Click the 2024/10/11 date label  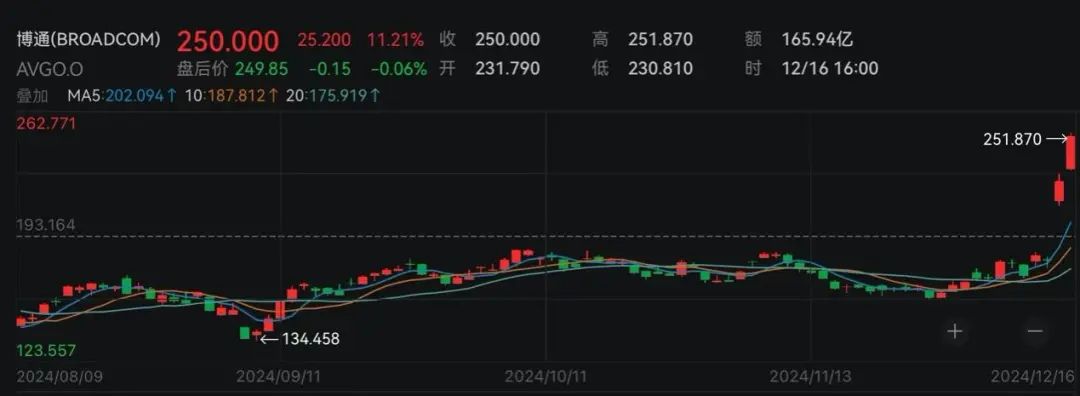point(547,377)
